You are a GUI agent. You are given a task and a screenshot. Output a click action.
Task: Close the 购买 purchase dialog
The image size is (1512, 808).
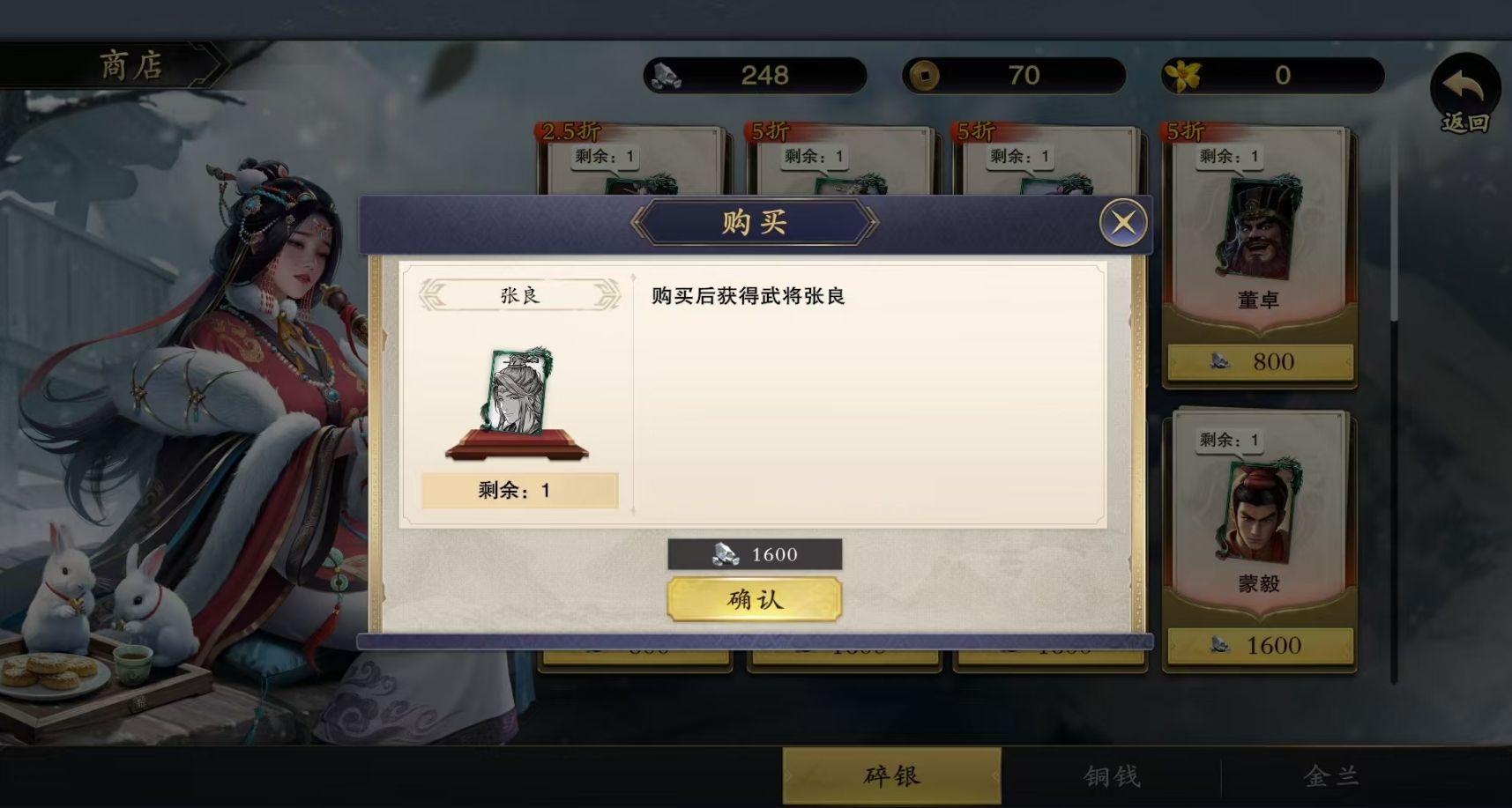pos(1122,222)
